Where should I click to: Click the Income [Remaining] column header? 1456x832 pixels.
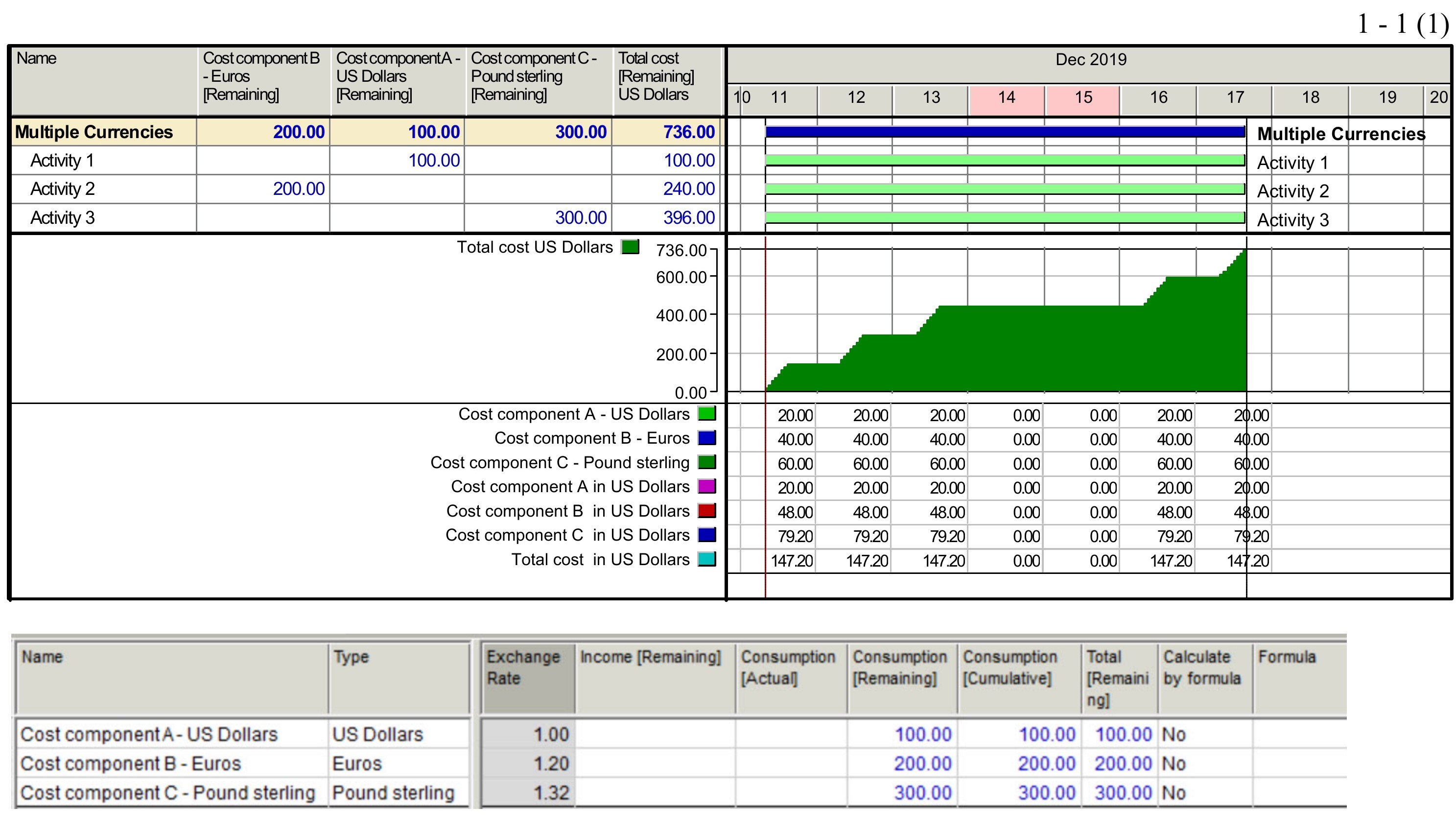[x=655, y=678]
